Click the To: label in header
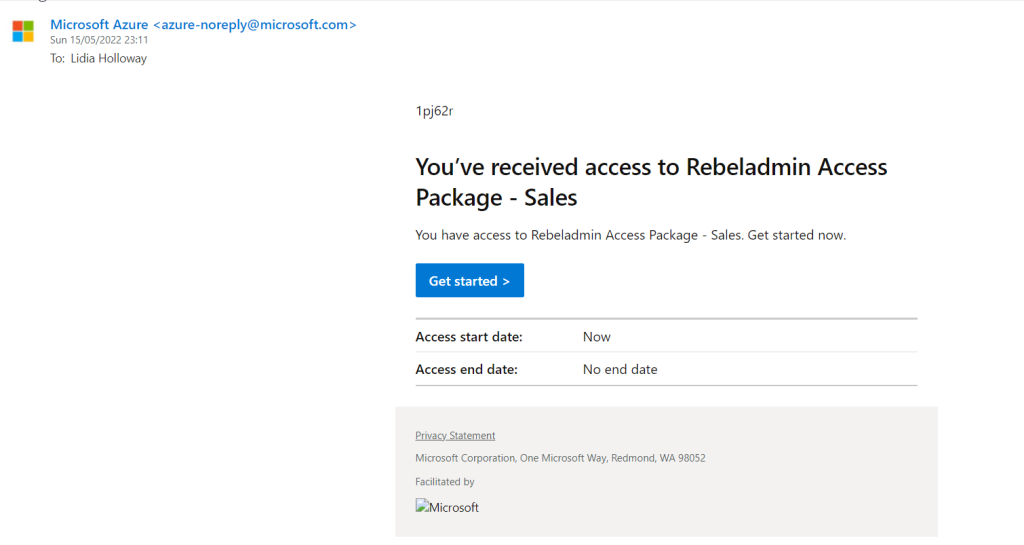 58,58
